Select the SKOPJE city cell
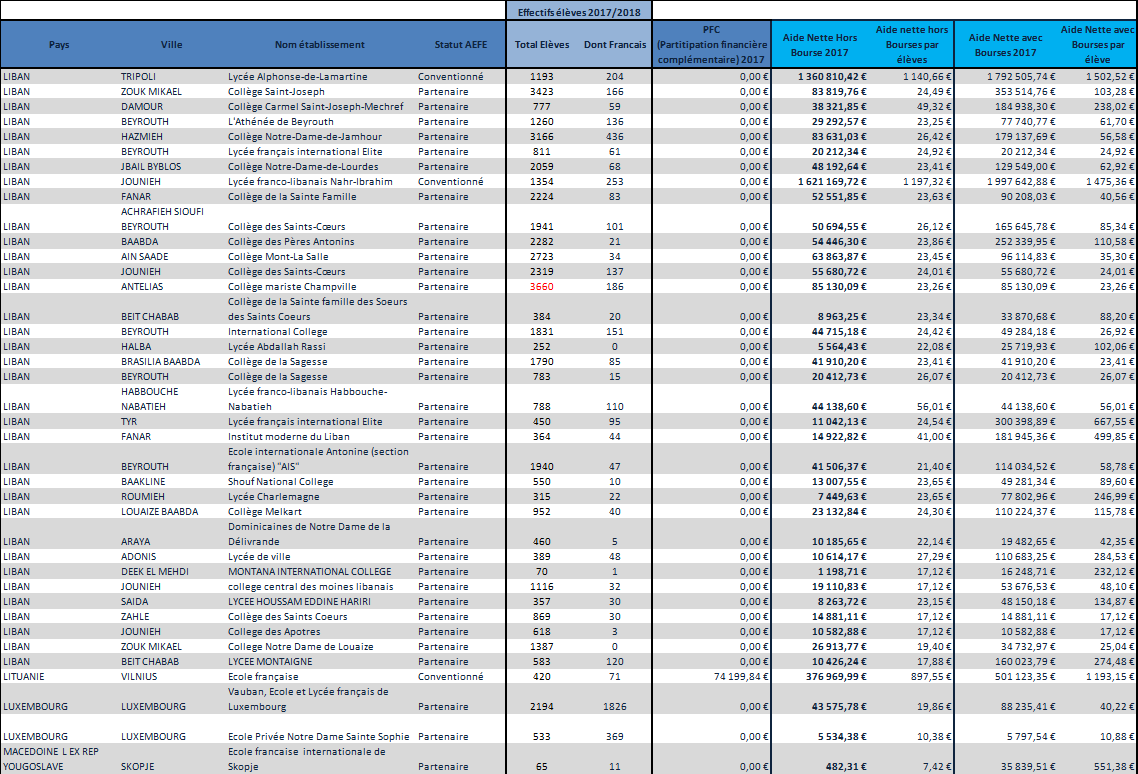 [x=137, y=767]
